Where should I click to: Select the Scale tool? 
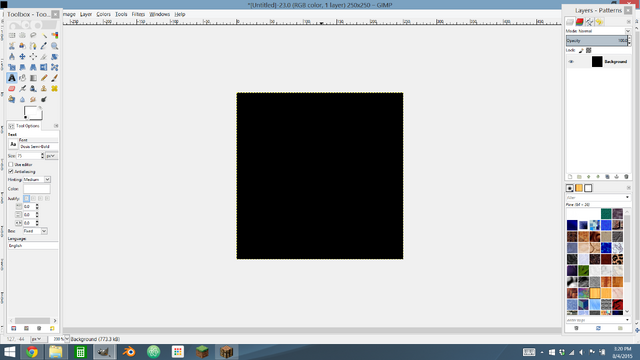coord(12,67)
